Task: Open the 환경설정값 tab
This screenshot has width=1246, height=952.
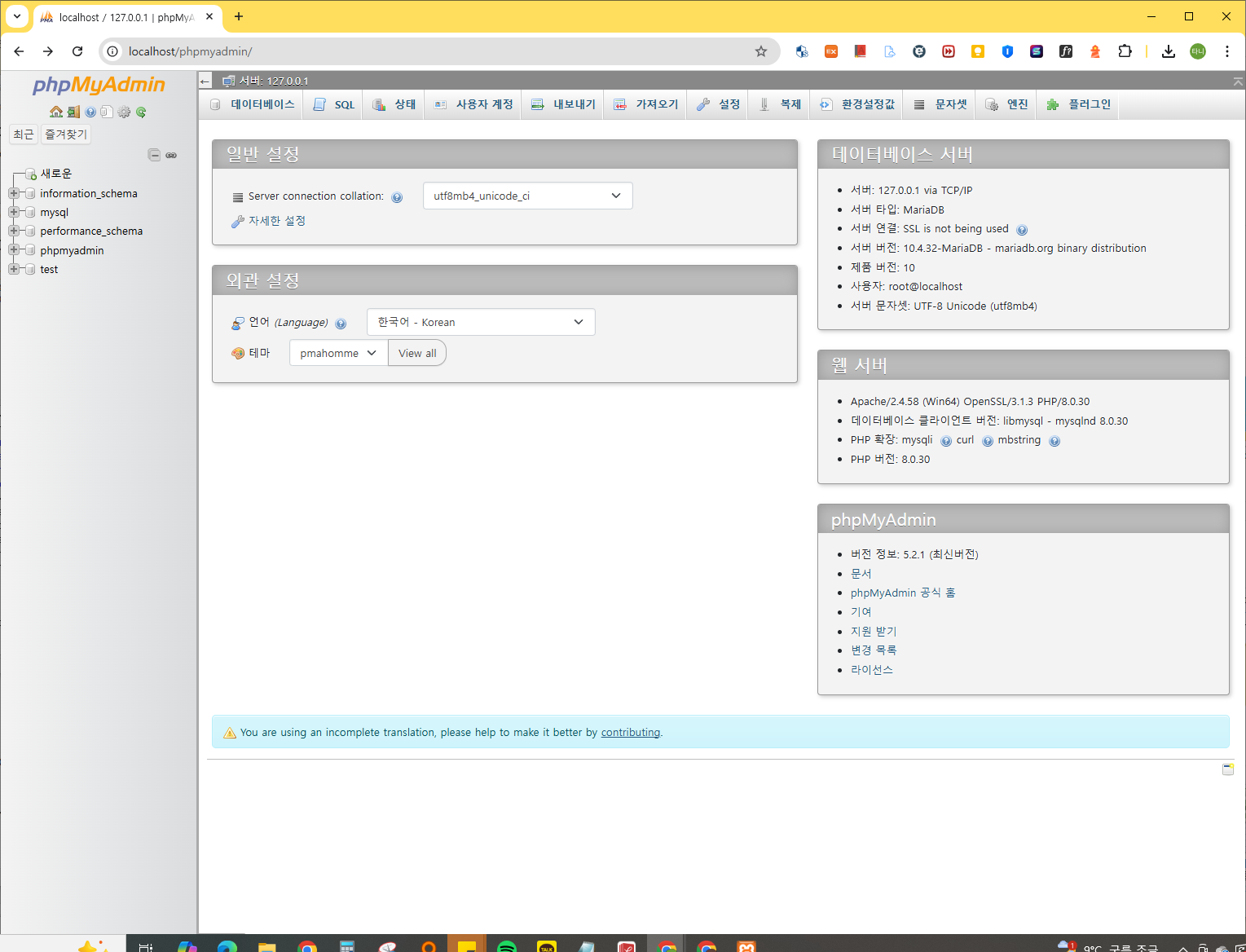Action: (857, 104)
